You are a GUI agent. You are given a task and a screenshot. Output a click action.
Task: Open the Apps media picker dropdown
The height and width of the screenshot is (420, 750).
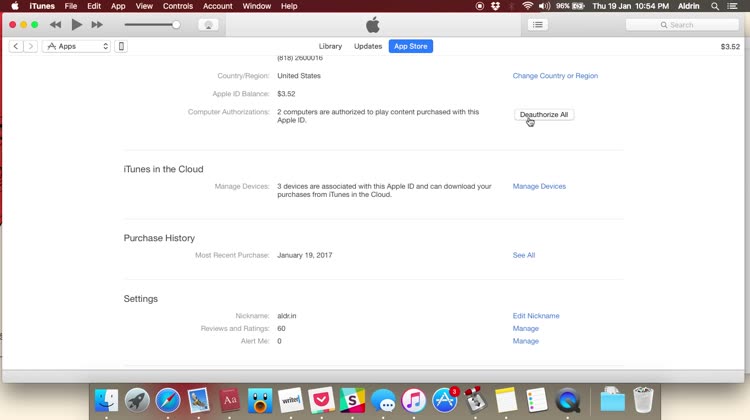coord(77,46)
